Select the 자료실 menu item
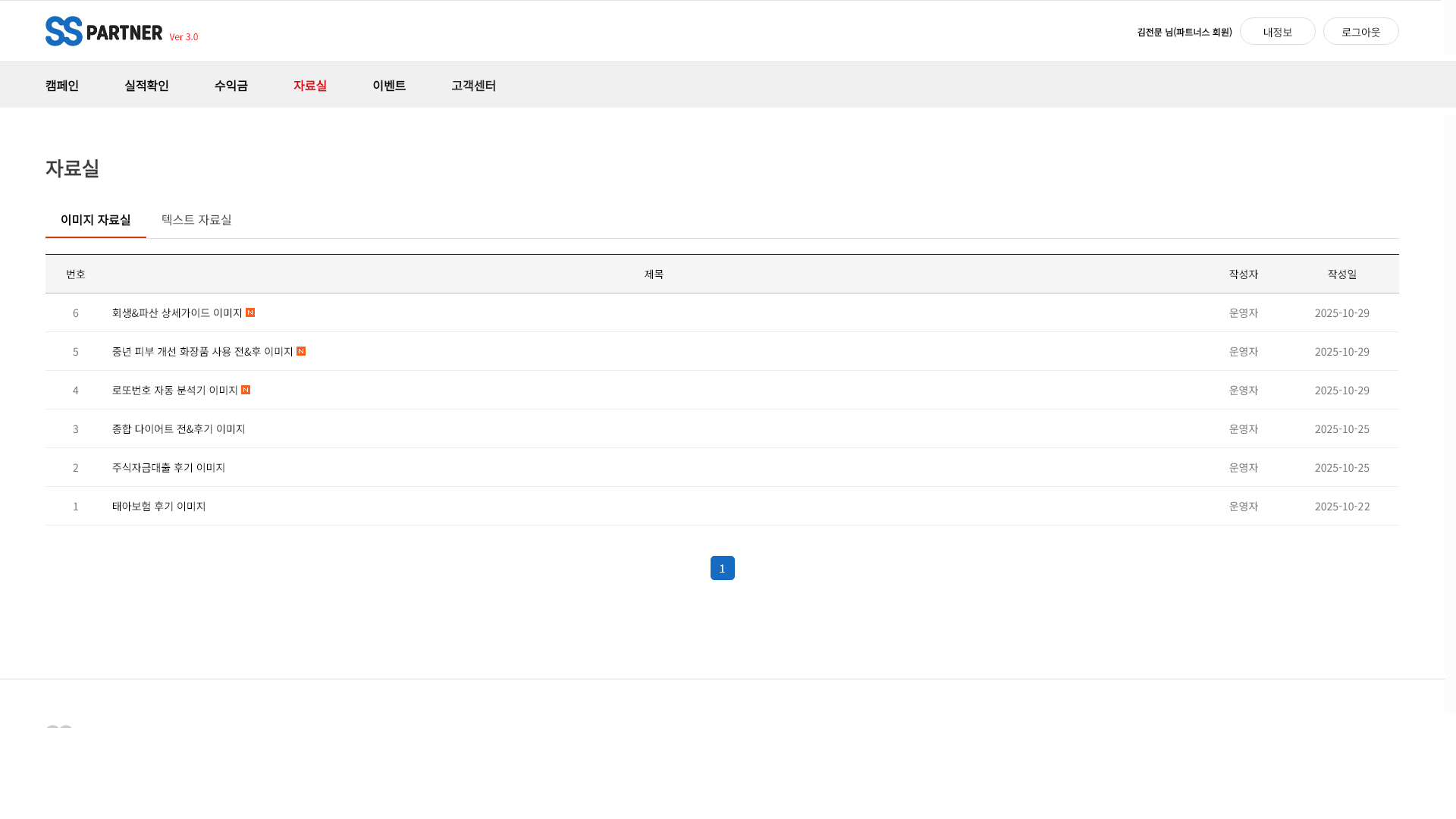The height and width of the screenshot is (819, 1456). 309,85
